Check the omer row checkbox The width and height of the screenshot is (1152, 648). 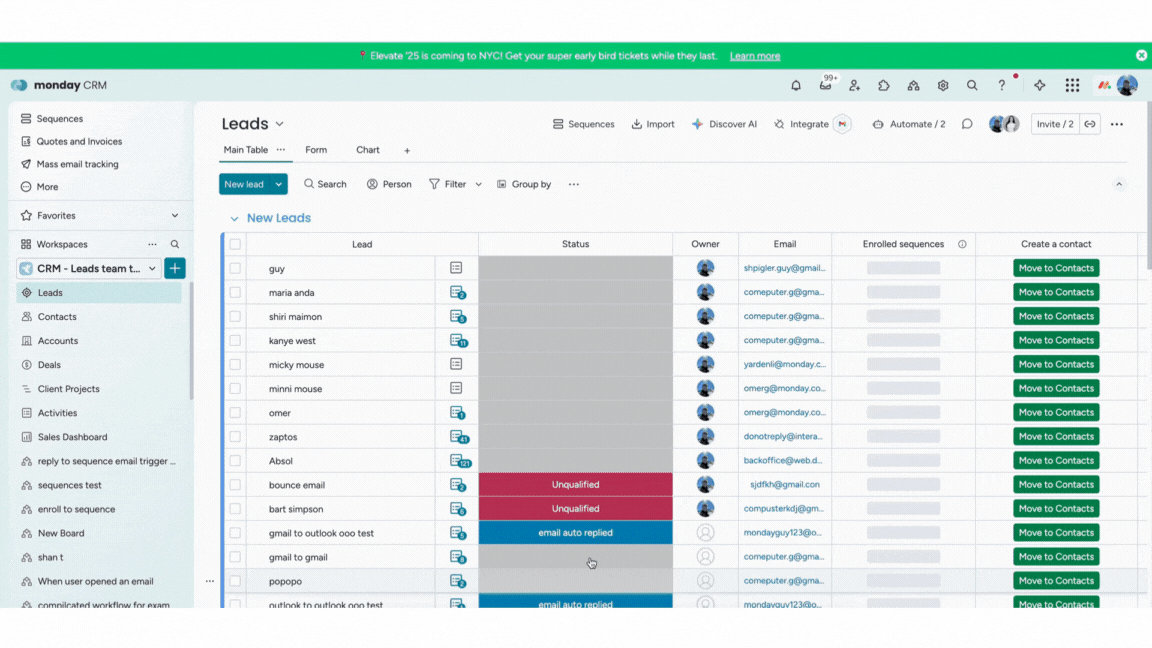pyautogui.click(x=235, y=412)
